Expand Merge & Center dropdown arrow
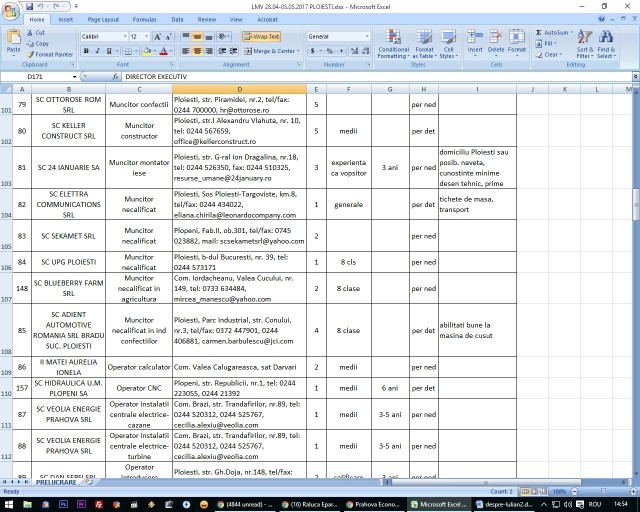The width and height of the screenshot is (640, 512). [298, 51]
